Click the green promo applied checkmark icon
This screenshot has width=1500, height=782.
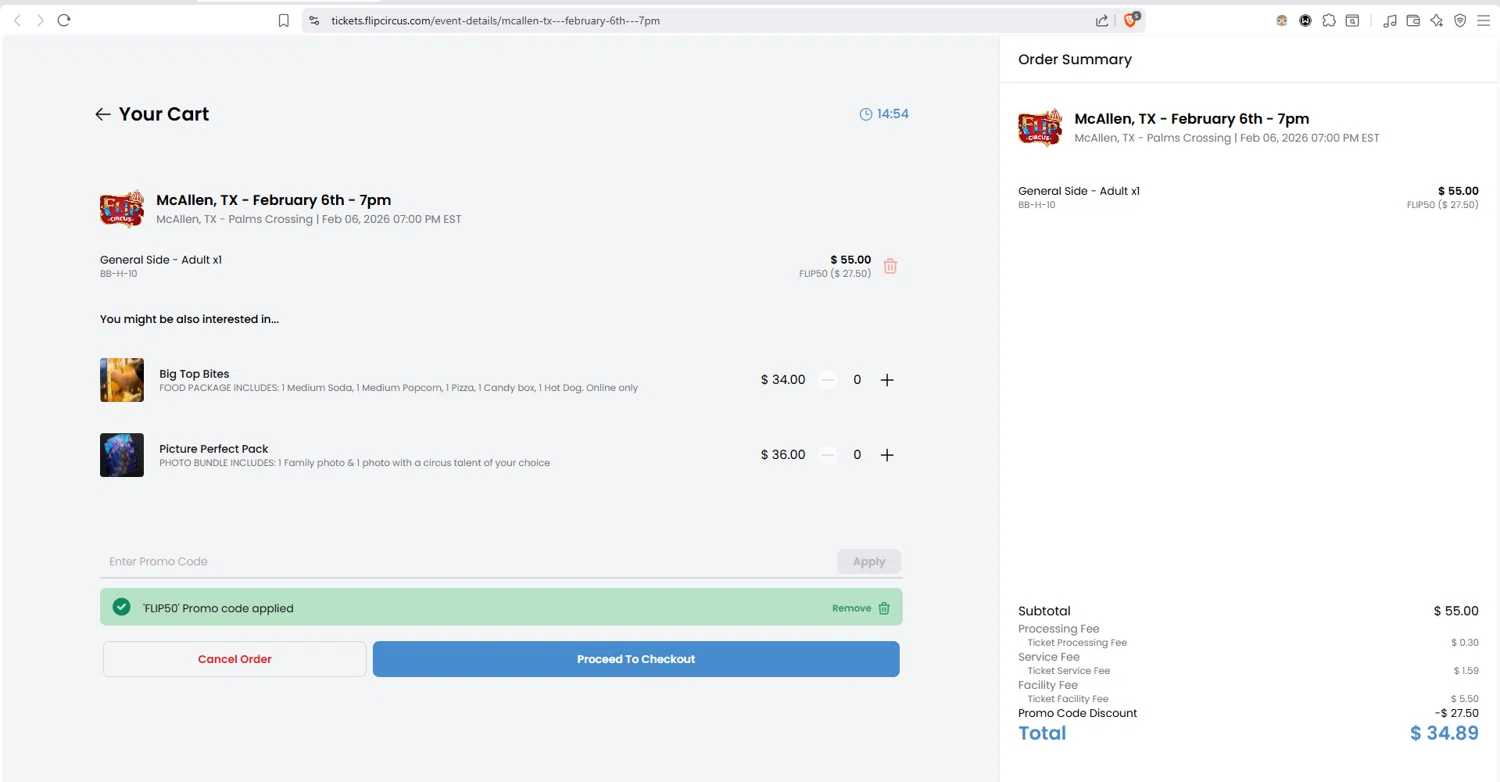click(x=121, y=607)
